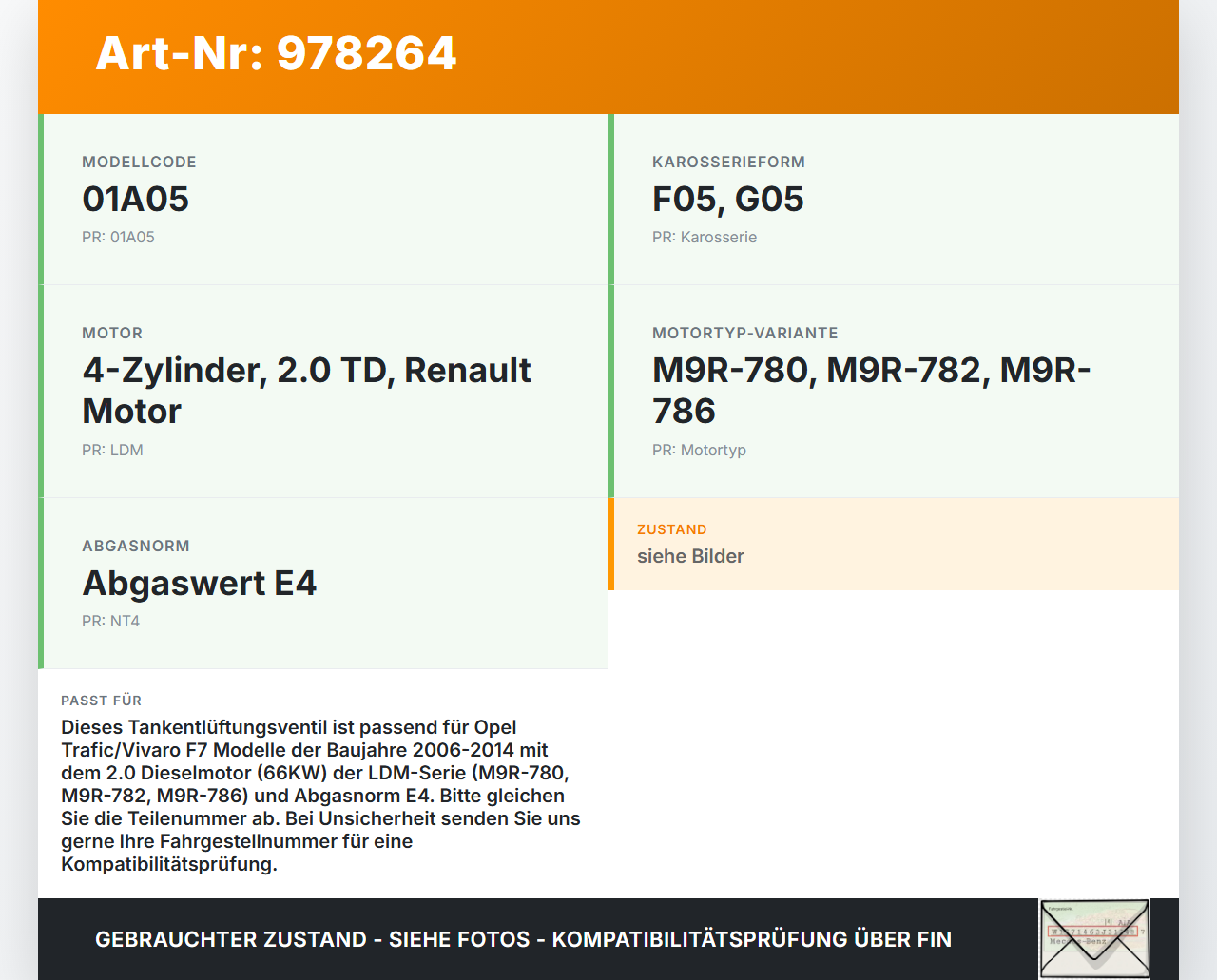
Task: Open the KAROSSERIEFORM card F05, G05
Action: click(x=727, y=200)
